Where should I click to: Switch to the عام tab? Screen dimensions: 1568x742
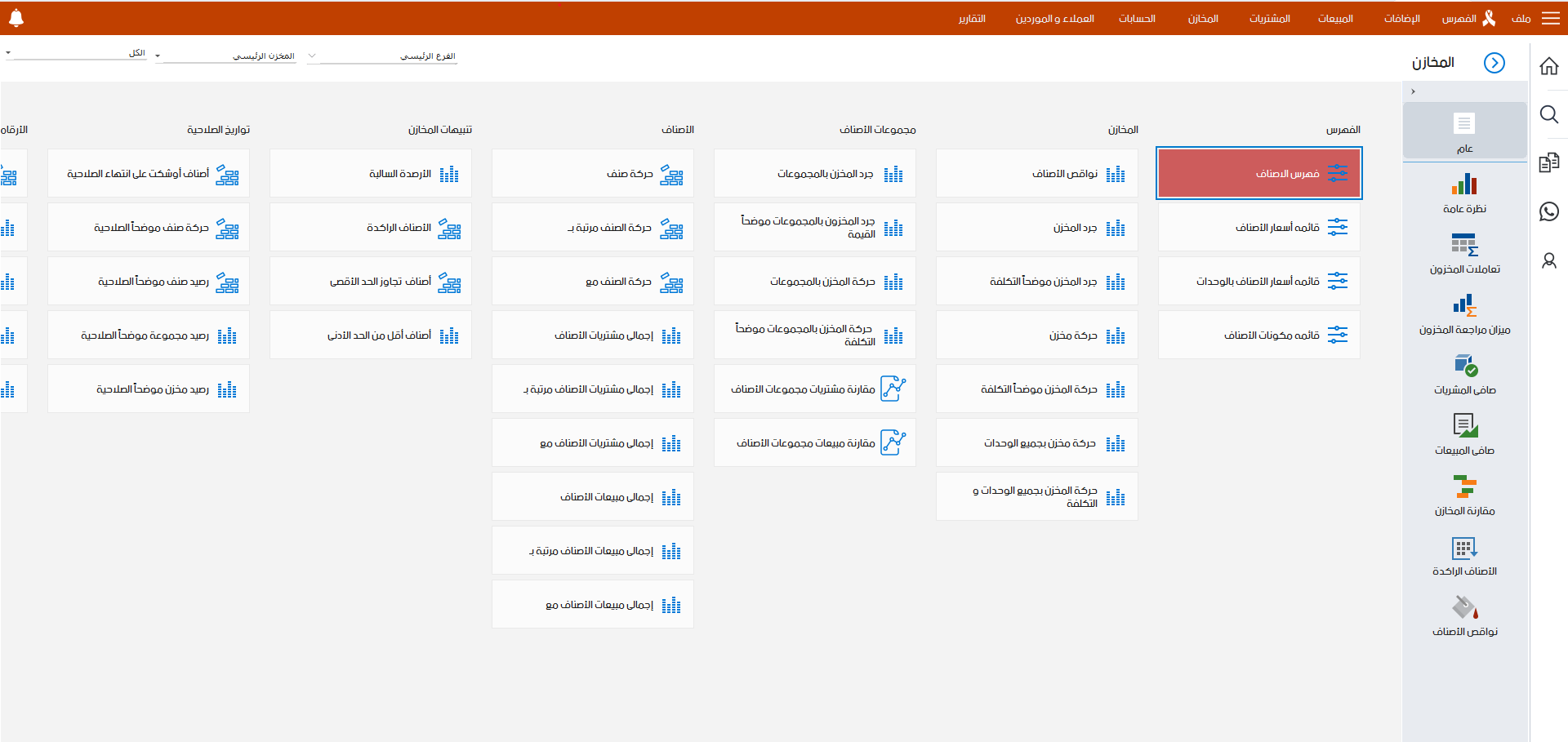pos(1466,135)
